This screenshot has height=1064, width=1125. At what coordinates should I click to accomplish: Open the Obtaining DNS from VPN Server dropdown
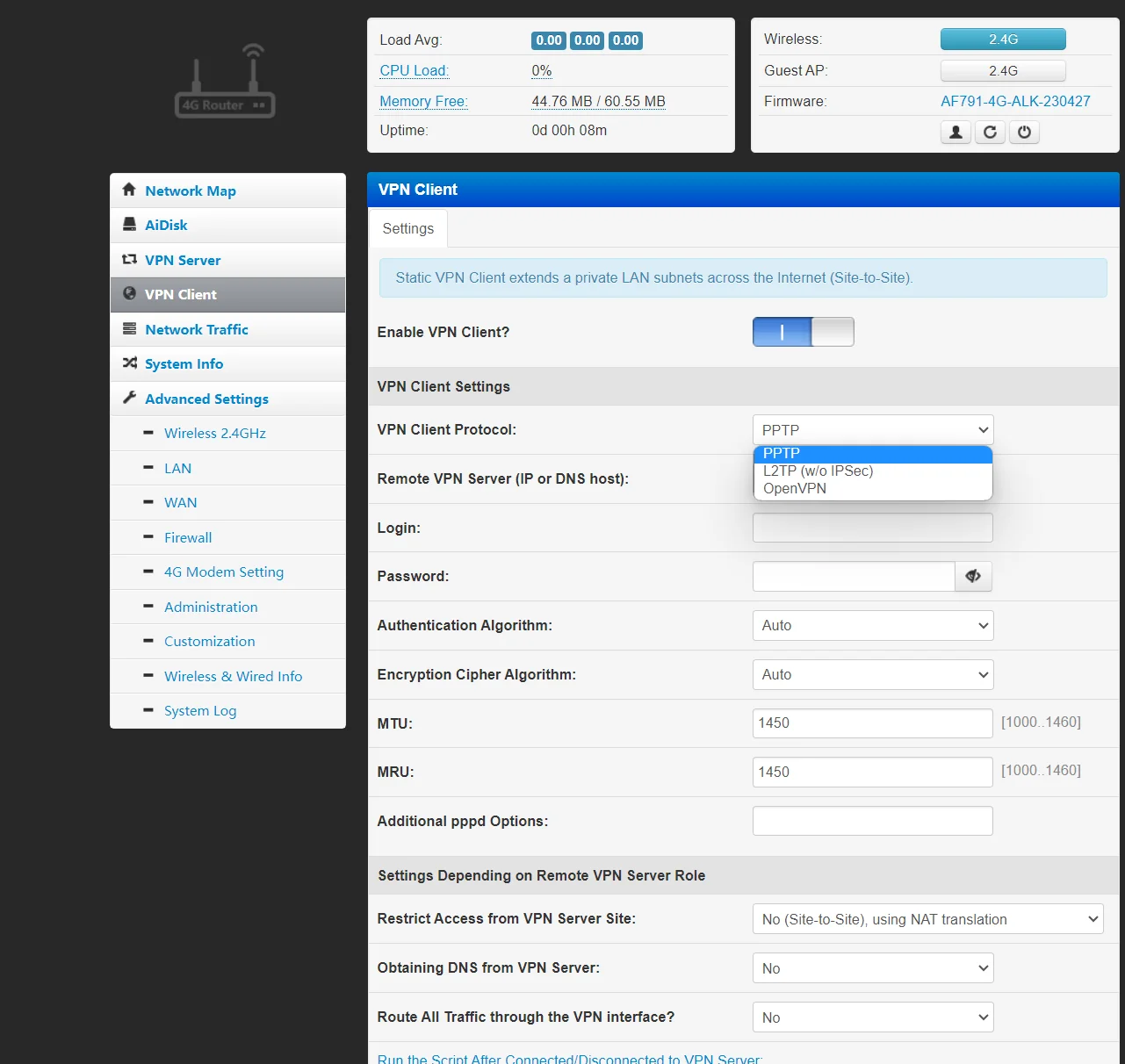(873, 968)
